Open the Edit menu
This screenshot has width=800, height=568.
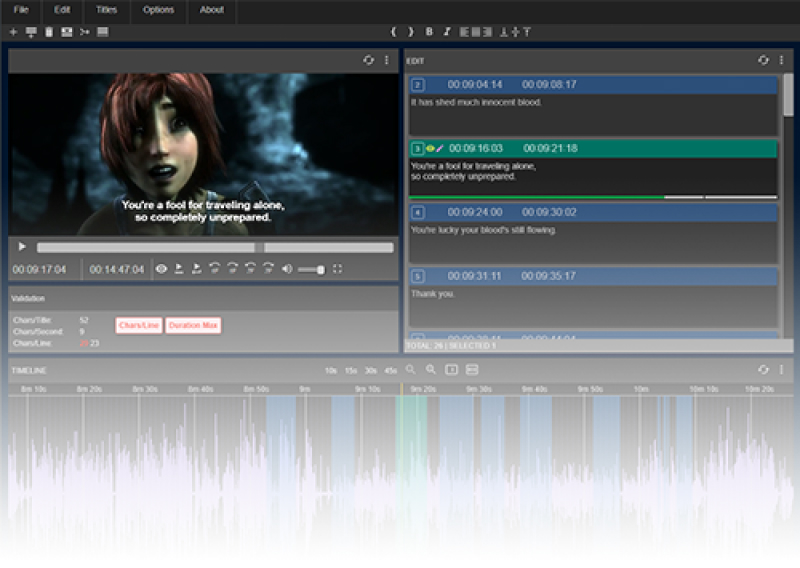click(x=62, y=10)
